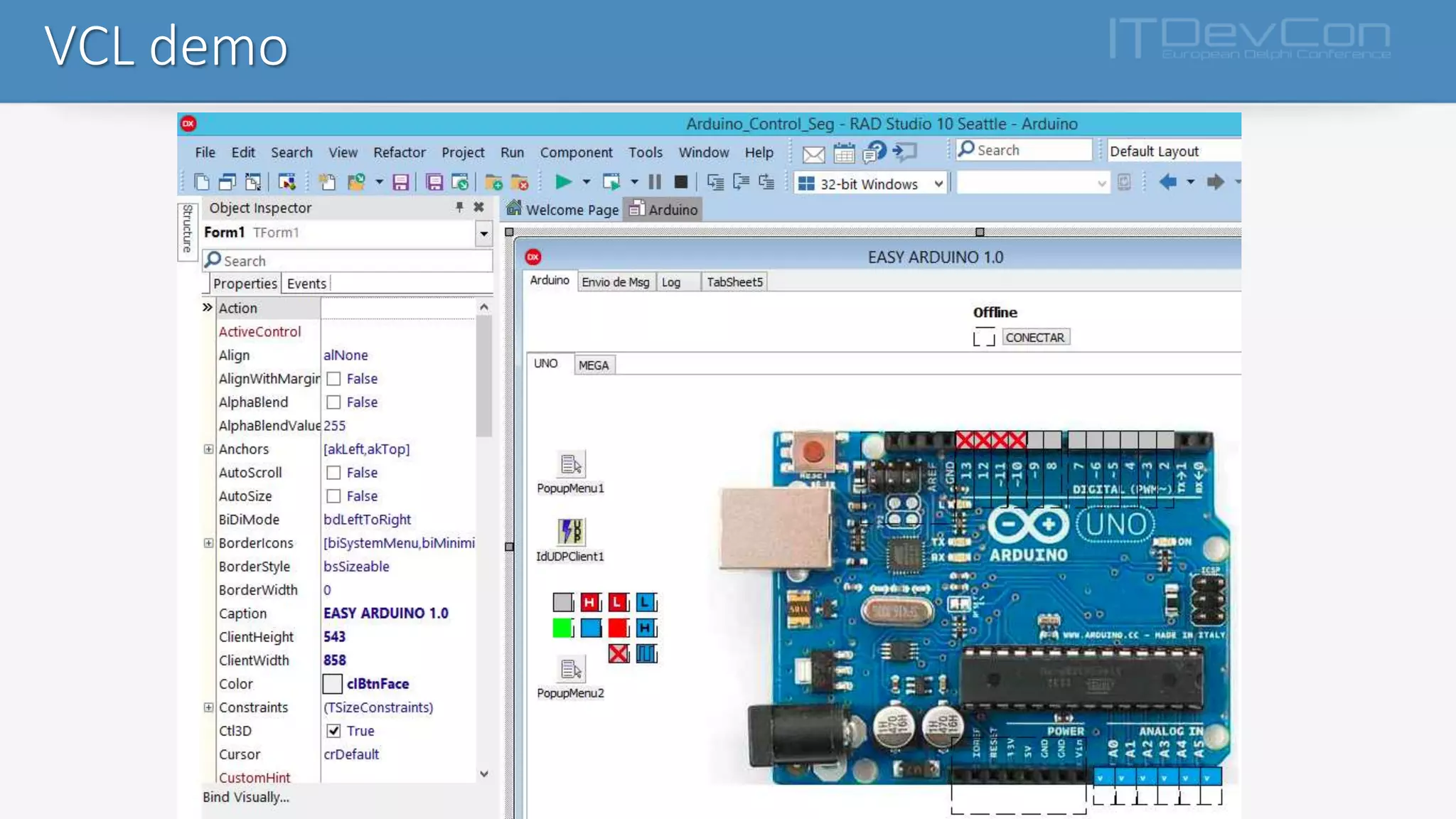Click the Save purple floppy disk icon
This screenshot has height=819, width=1456.
click(x=400, y=183)
